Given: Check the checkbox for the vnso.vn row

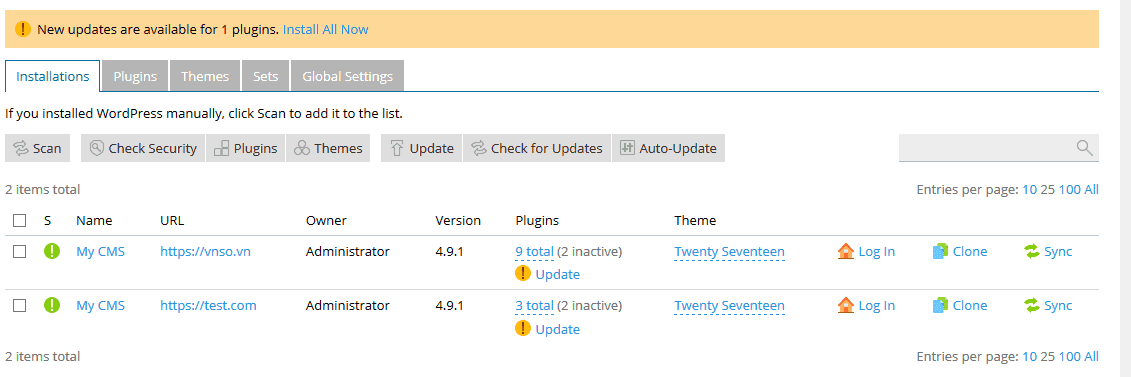Looking at the screenshot, I should tap(20, 252).
